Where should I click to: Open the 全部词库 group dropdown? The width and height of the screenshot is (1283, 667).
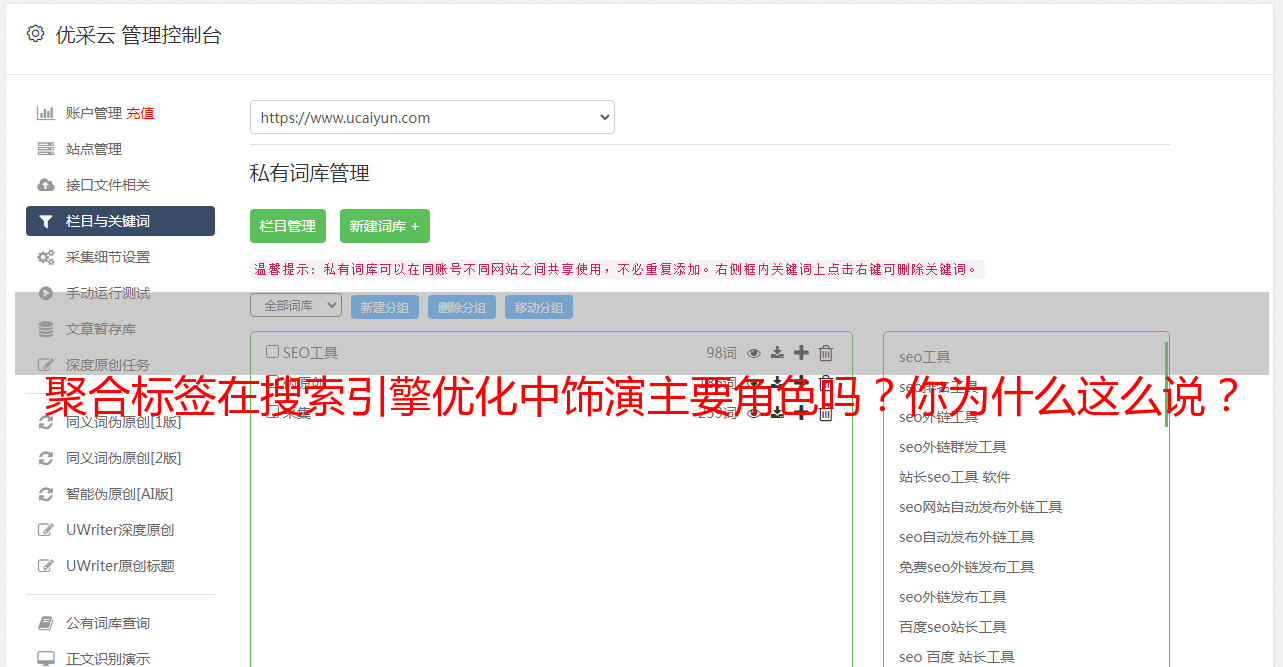click(296, 306)
